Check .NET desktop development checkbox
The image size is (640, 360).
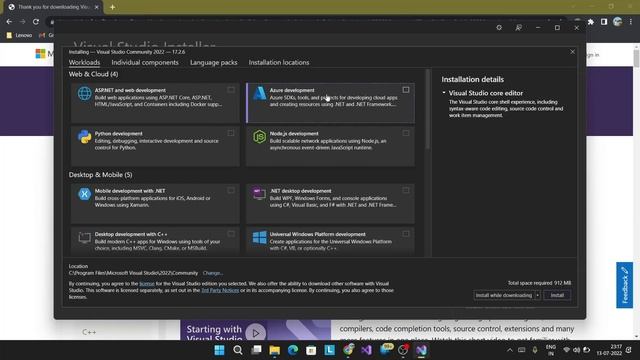click(x=406, y=190)
